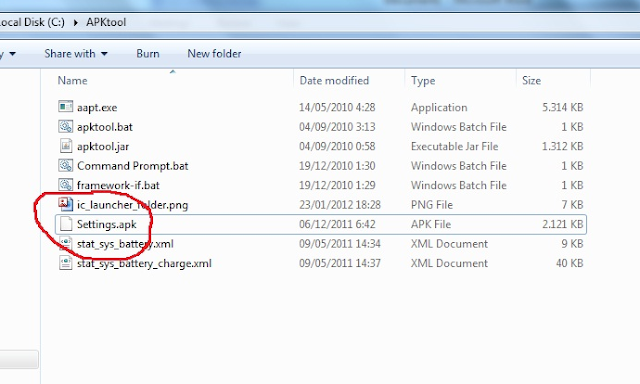Select the Command Prompt.bat icon
Viewport: 640px width, 384px height.
(66, 166)
